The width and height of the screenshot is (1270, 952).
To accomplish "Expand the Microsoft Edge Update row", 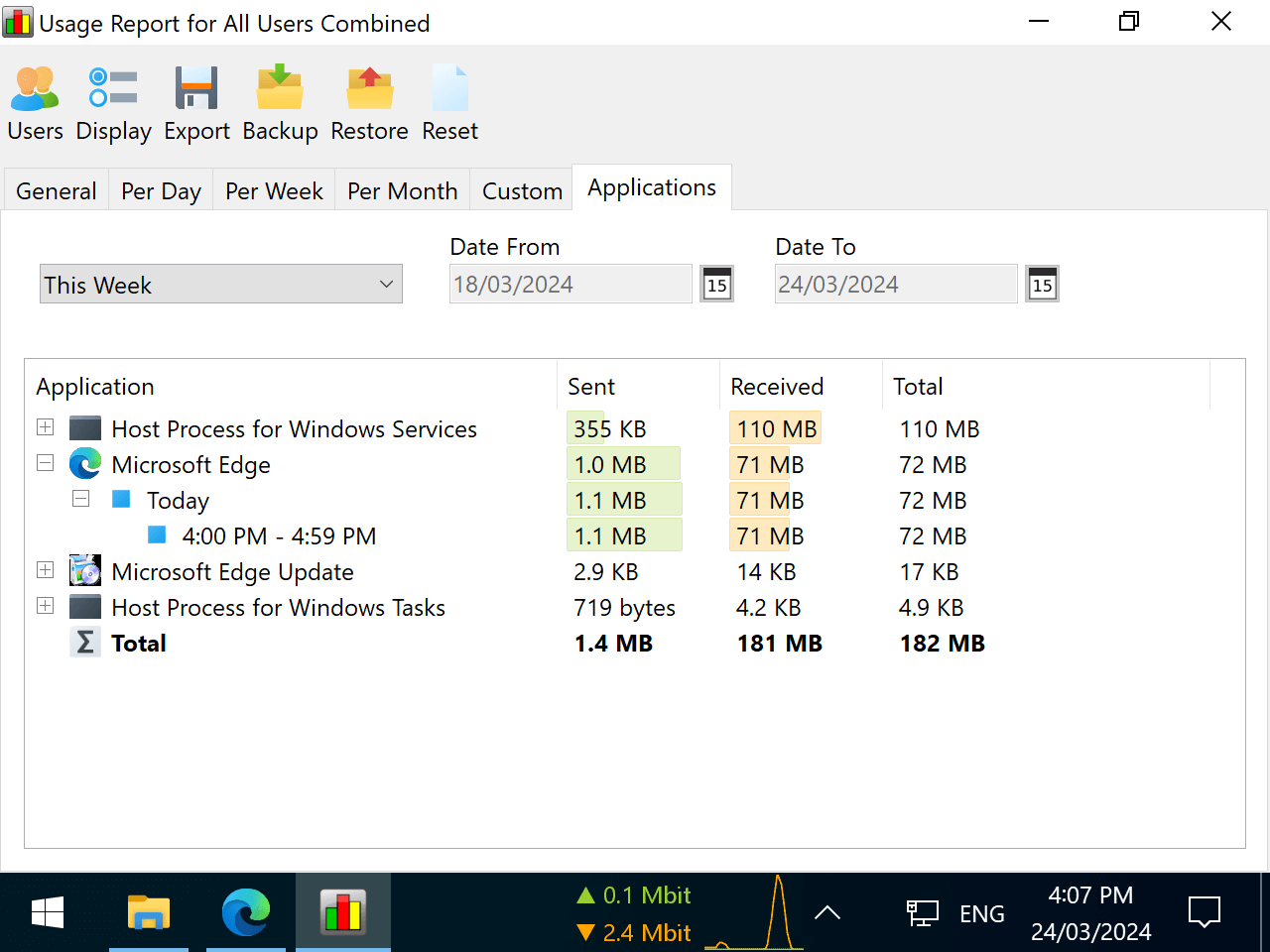I will pos(46,570).
